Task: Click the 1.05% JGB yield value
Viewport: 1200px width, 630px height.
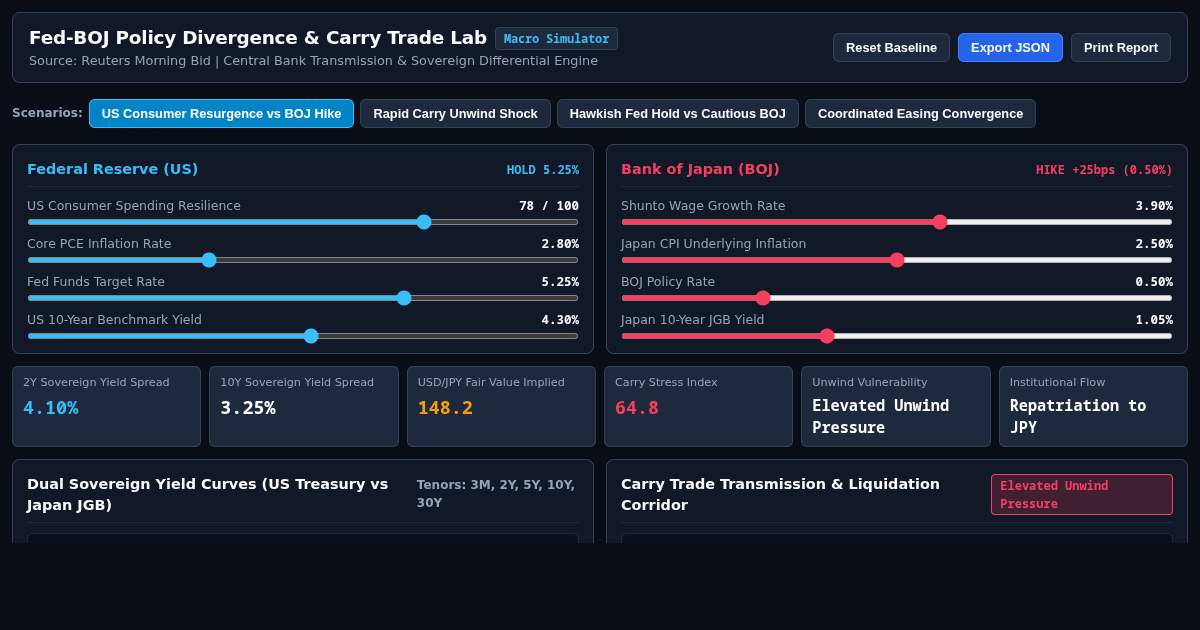Action: coord(1154,320)
